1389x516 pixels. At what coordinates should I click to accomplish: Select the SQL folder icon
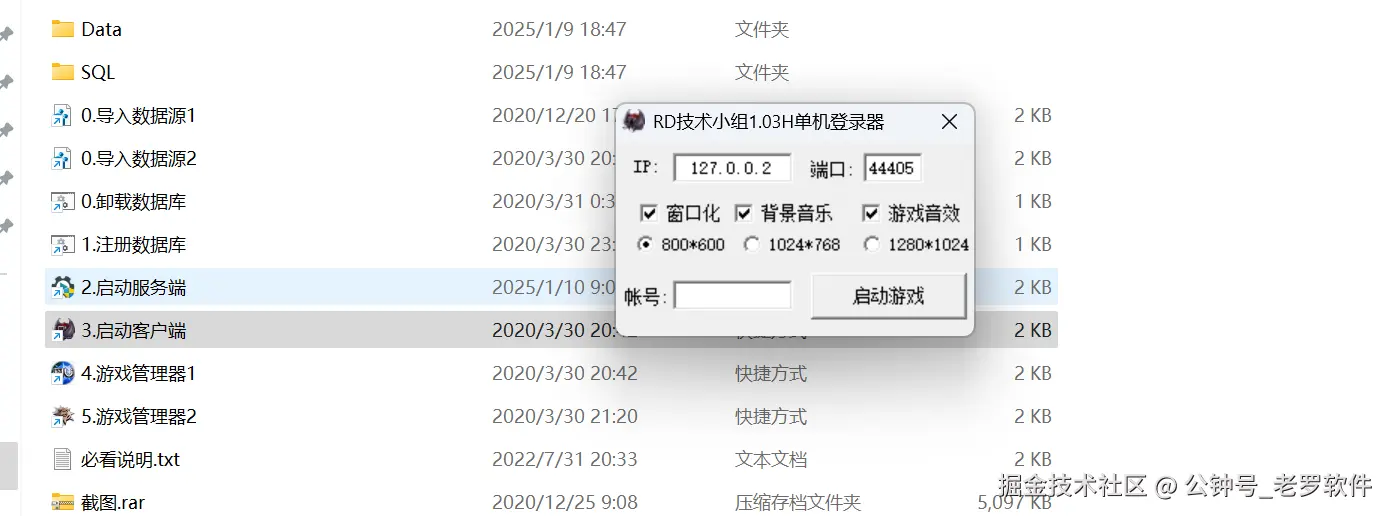point(63,72)
